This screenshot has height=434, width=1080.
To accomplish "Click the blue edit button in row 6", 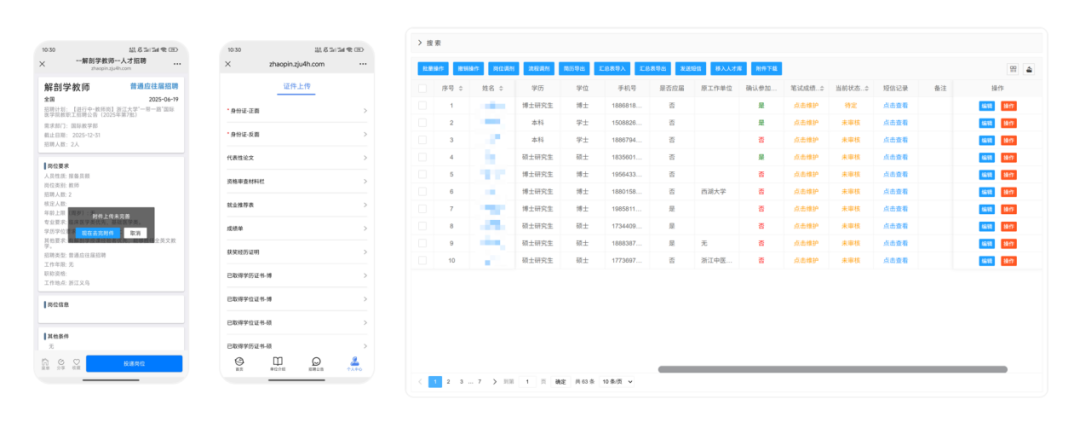I will (986, 192).
